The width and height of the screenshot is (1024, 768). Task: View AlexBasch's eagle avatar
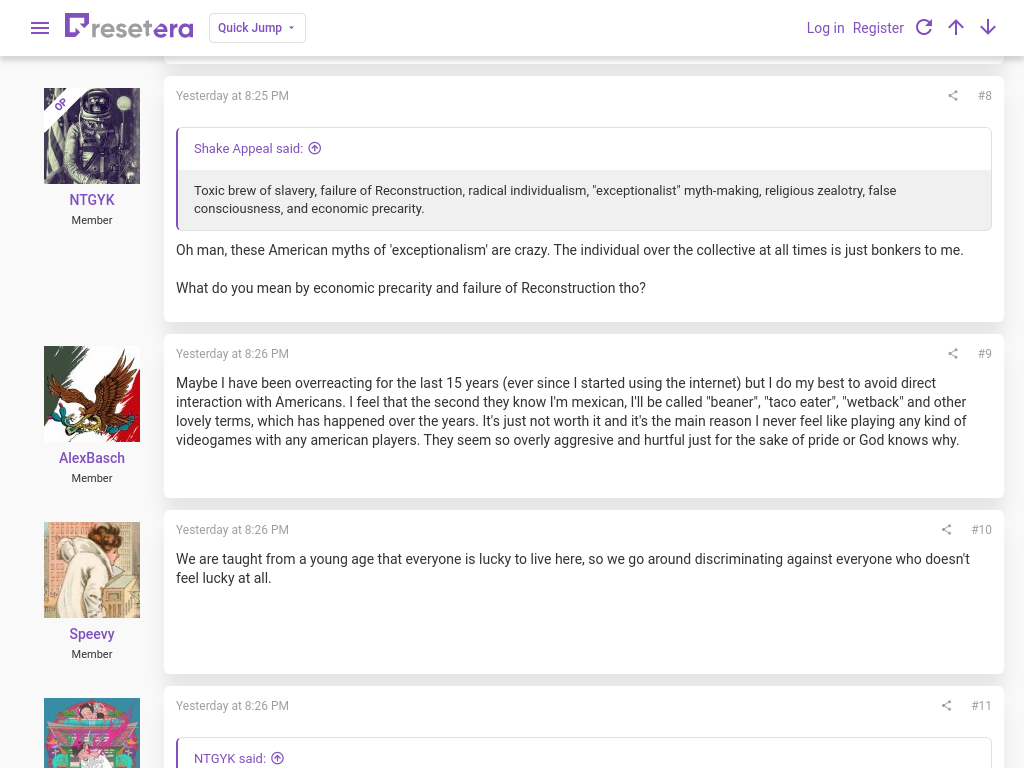point(92,394)
